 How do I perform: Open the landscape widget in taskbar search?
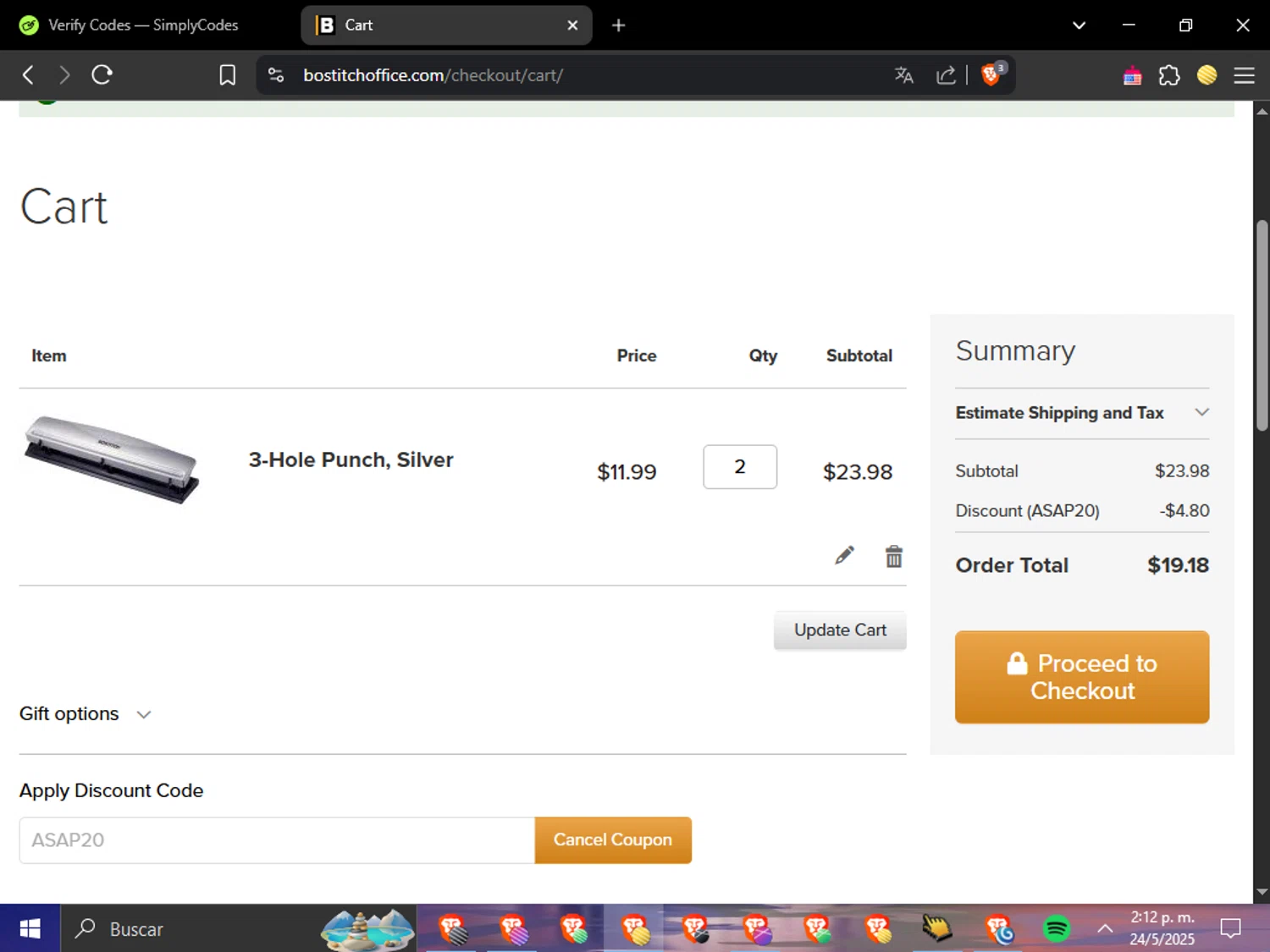point(367,929)
